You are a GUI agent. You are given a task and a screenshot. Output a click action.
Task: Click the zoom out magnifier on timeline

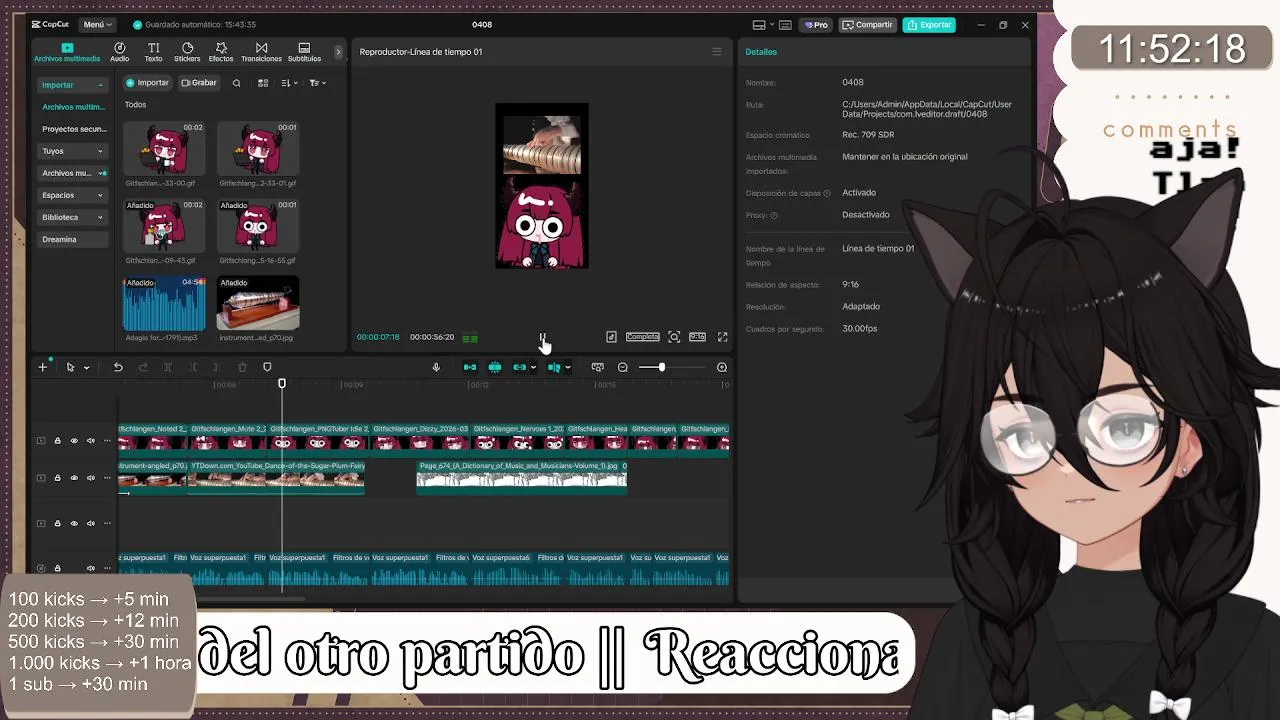(x=623, y=367)
